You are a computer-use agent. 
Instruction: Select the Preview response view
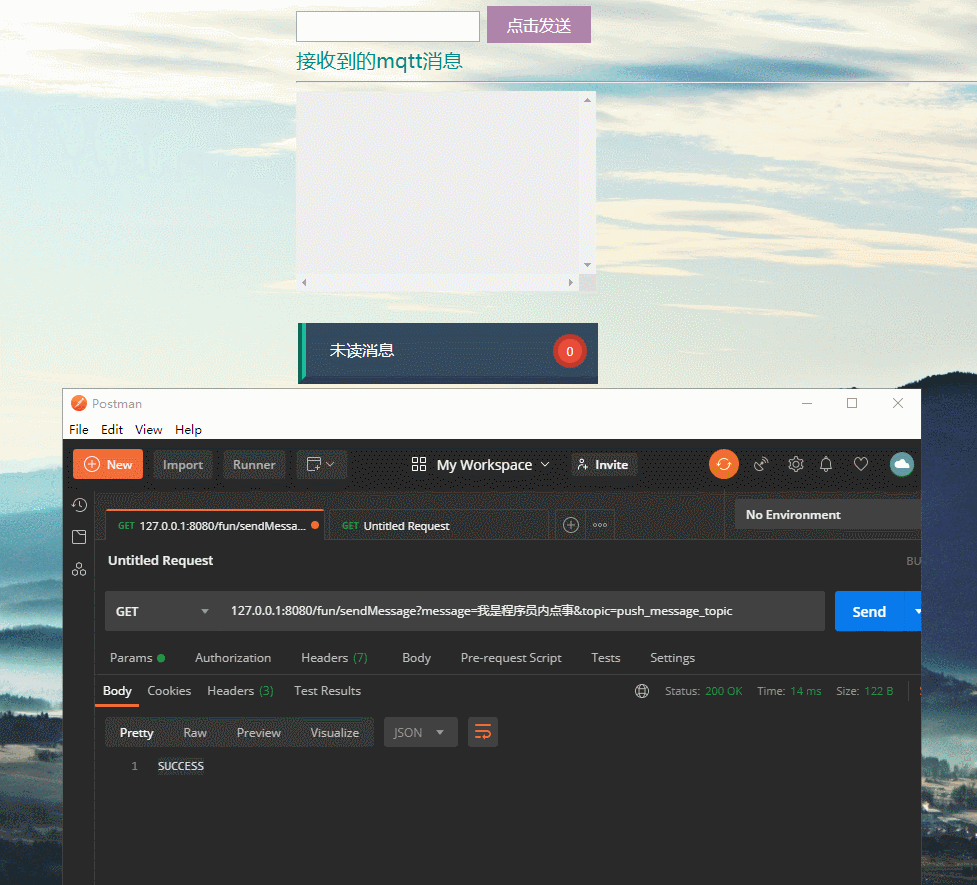click(x=259, y=732)
